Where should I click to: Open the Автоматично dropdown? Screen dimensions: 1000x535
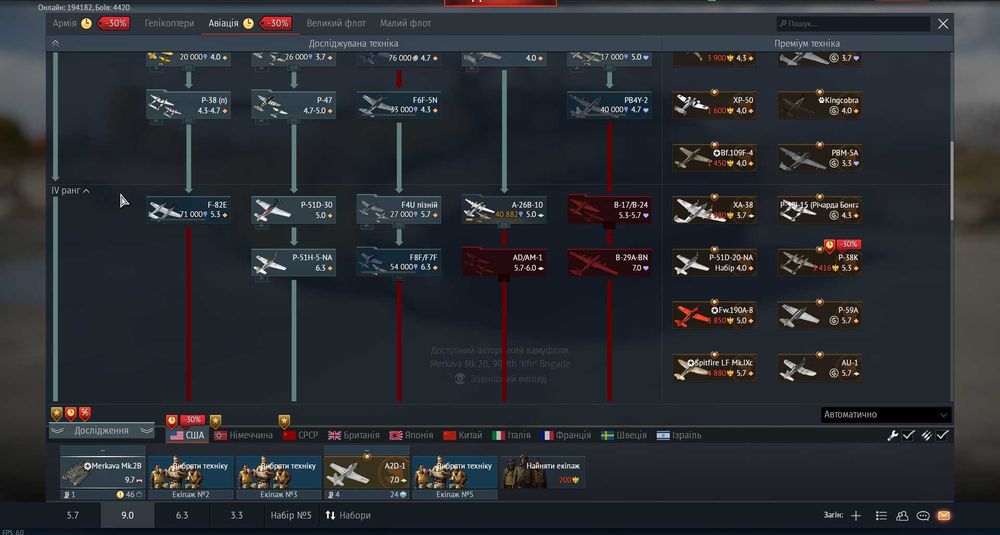(x=886, y=414)
